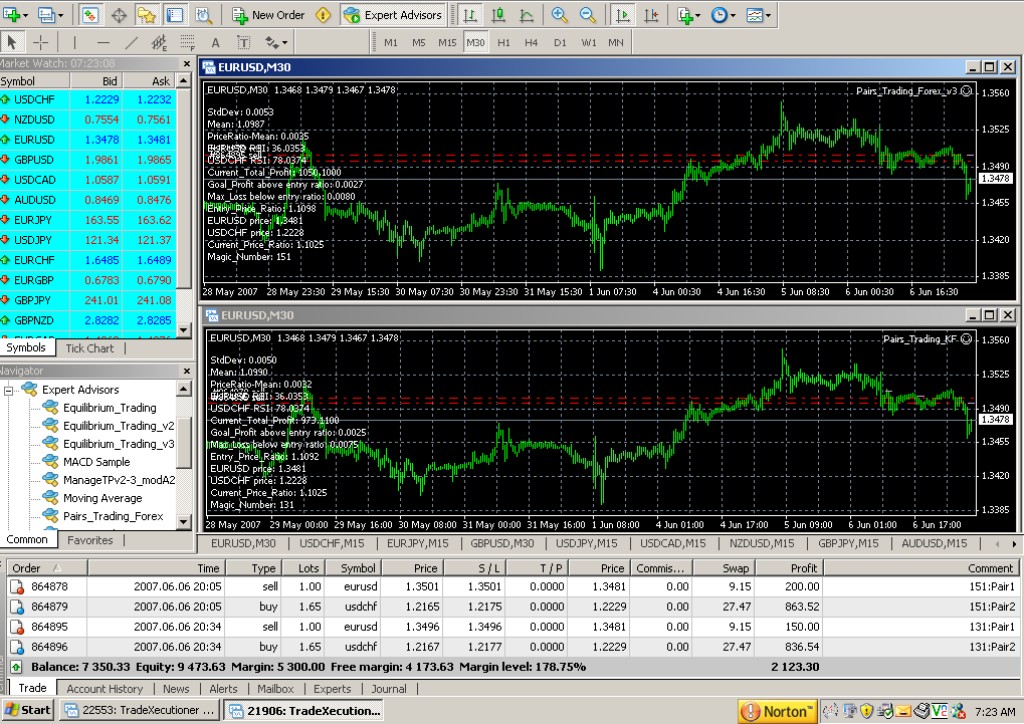Zoom out on the chart

click(587, 14)
